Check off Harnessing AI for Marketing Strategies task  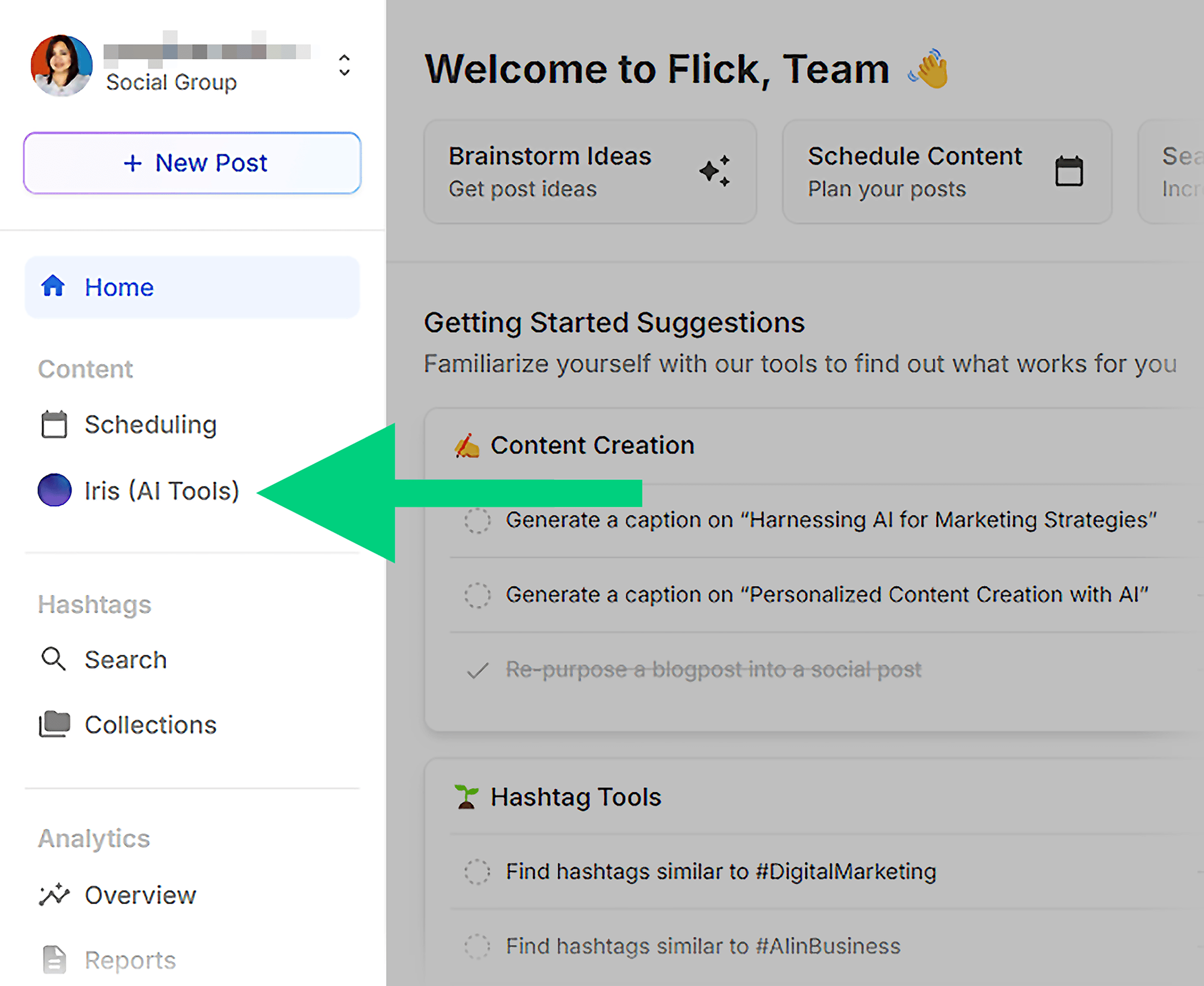click(477, 520)
